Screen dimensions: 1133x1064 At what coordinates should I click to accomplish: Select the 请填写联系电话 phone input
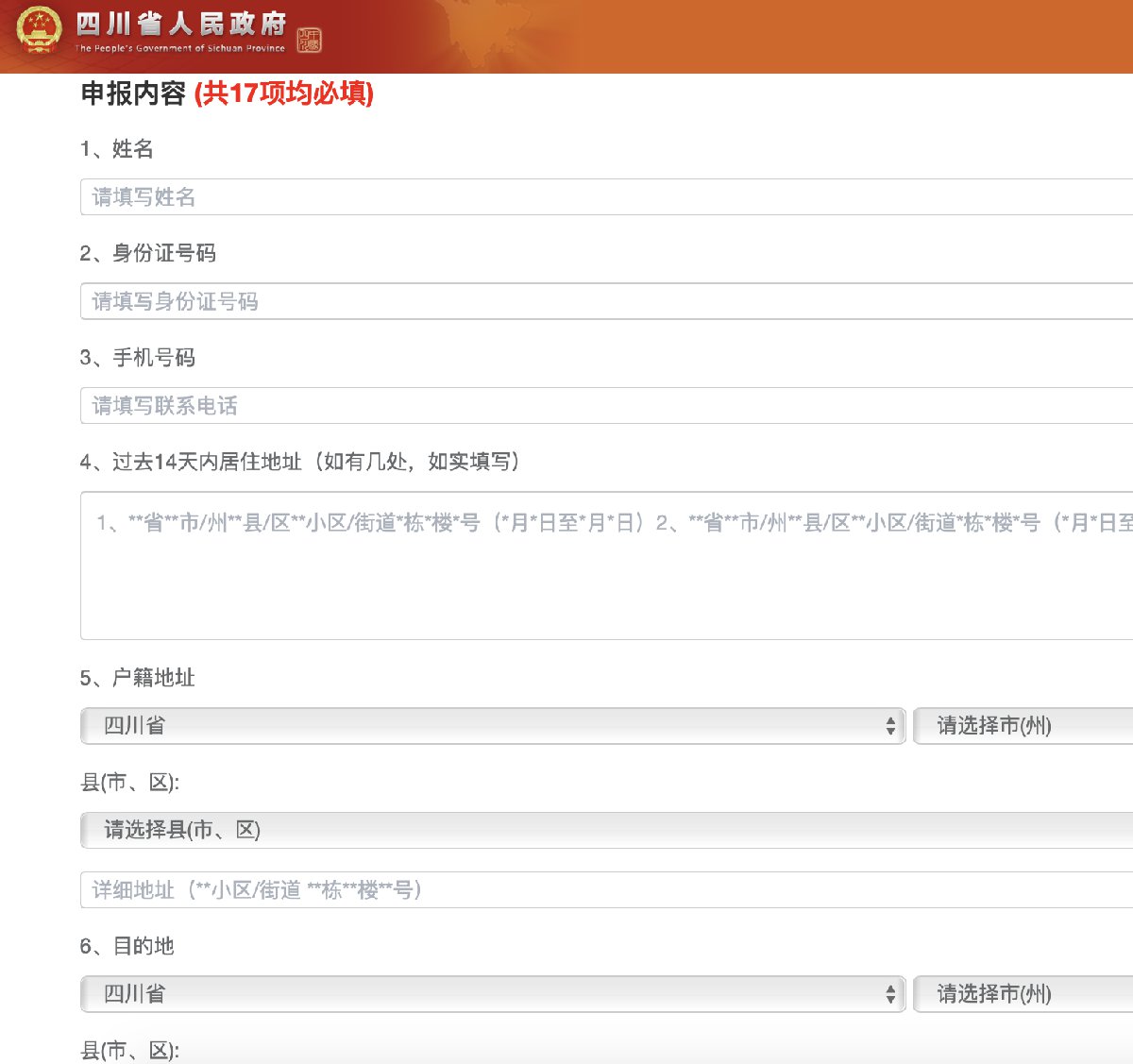[x=606, y=406]
